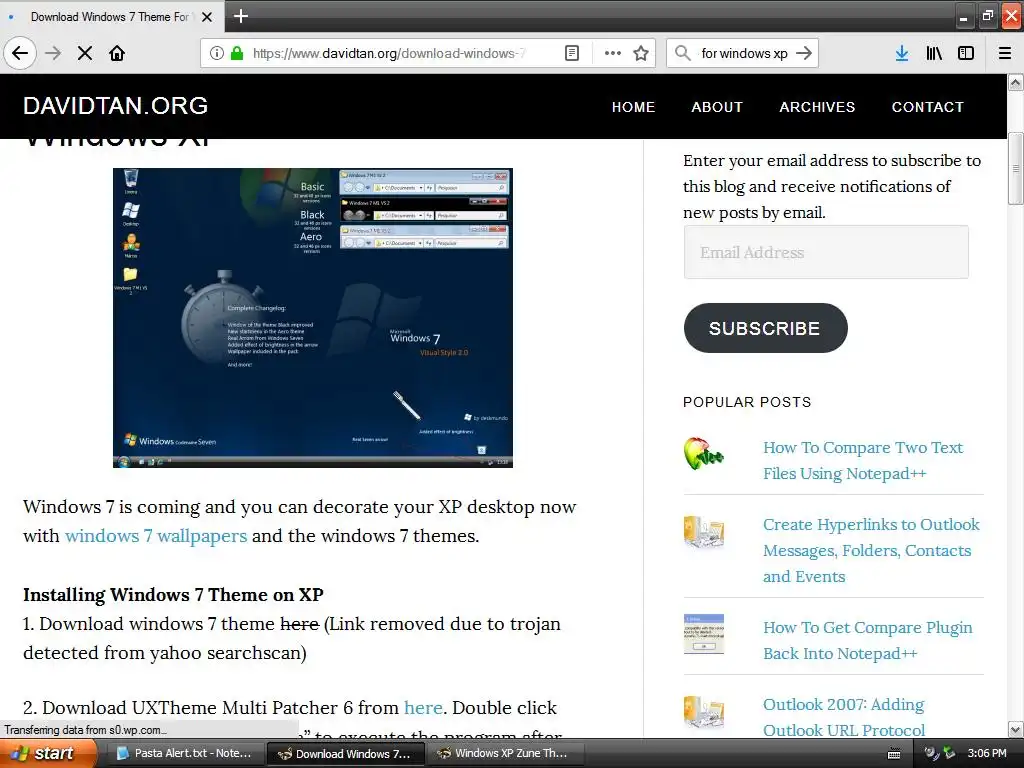Close the Download Windows 7 Theme tab

[207, 17]
